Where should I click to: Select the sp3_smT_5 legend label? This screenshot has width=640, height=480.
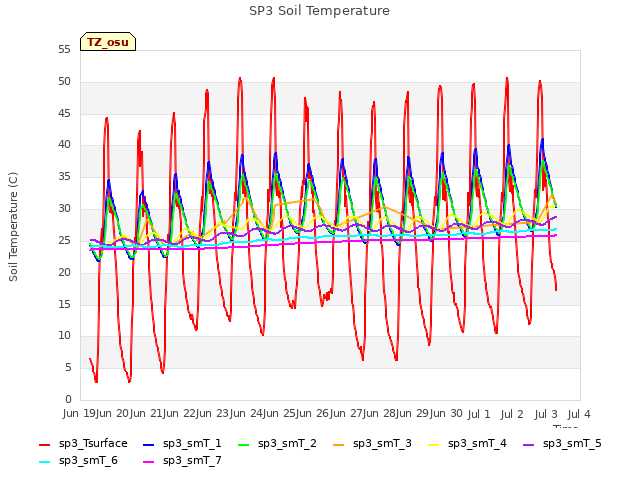coord(572,444)
